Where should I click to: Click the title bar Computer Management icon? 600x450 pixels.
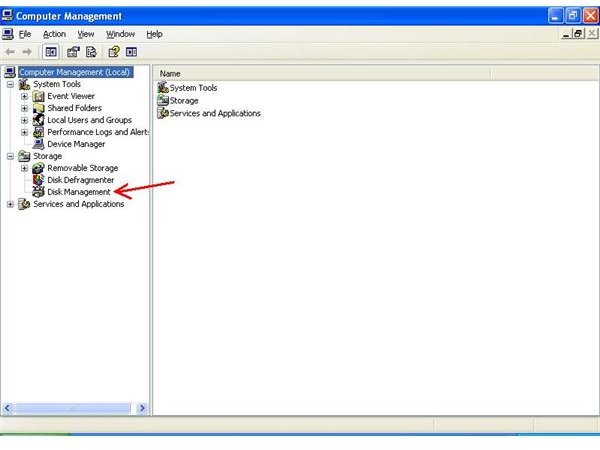7,15
